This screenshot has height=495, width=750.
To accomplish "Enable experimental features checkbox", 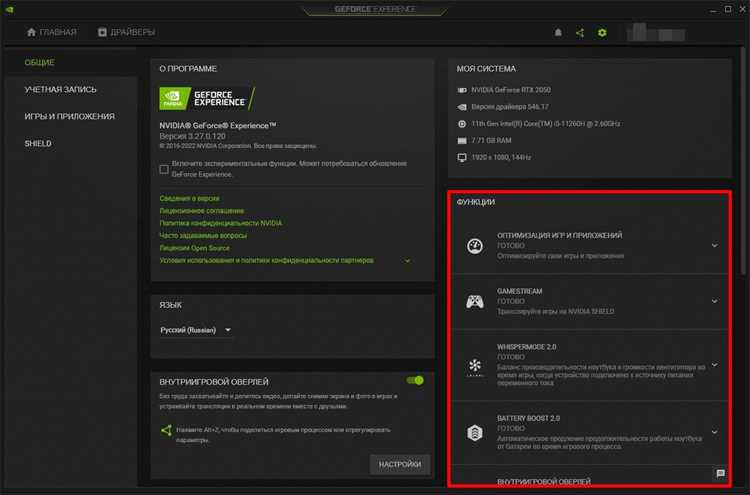I will point(164,169).
